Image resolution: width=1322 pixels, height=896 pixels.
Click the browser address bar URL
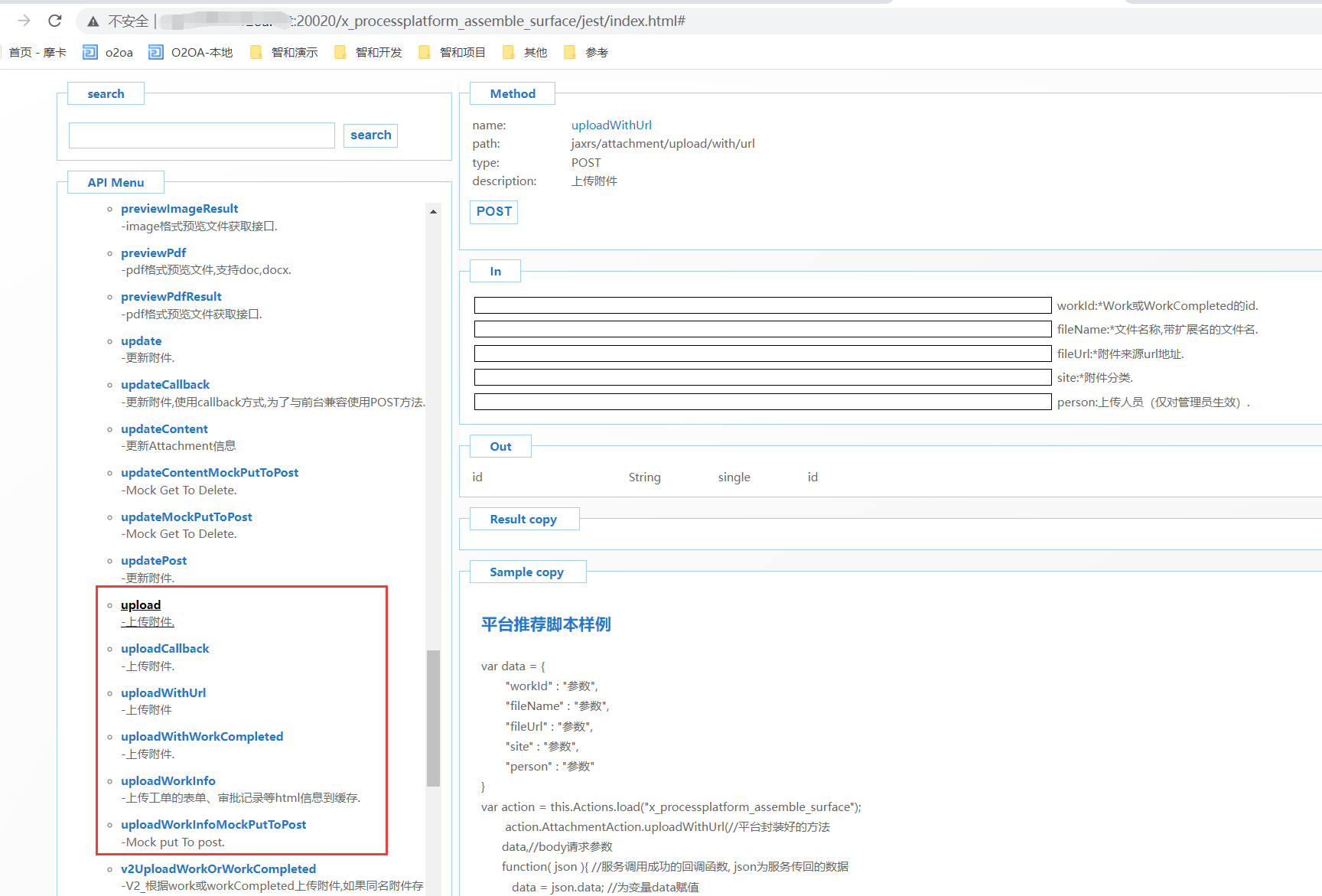(490, 21)
